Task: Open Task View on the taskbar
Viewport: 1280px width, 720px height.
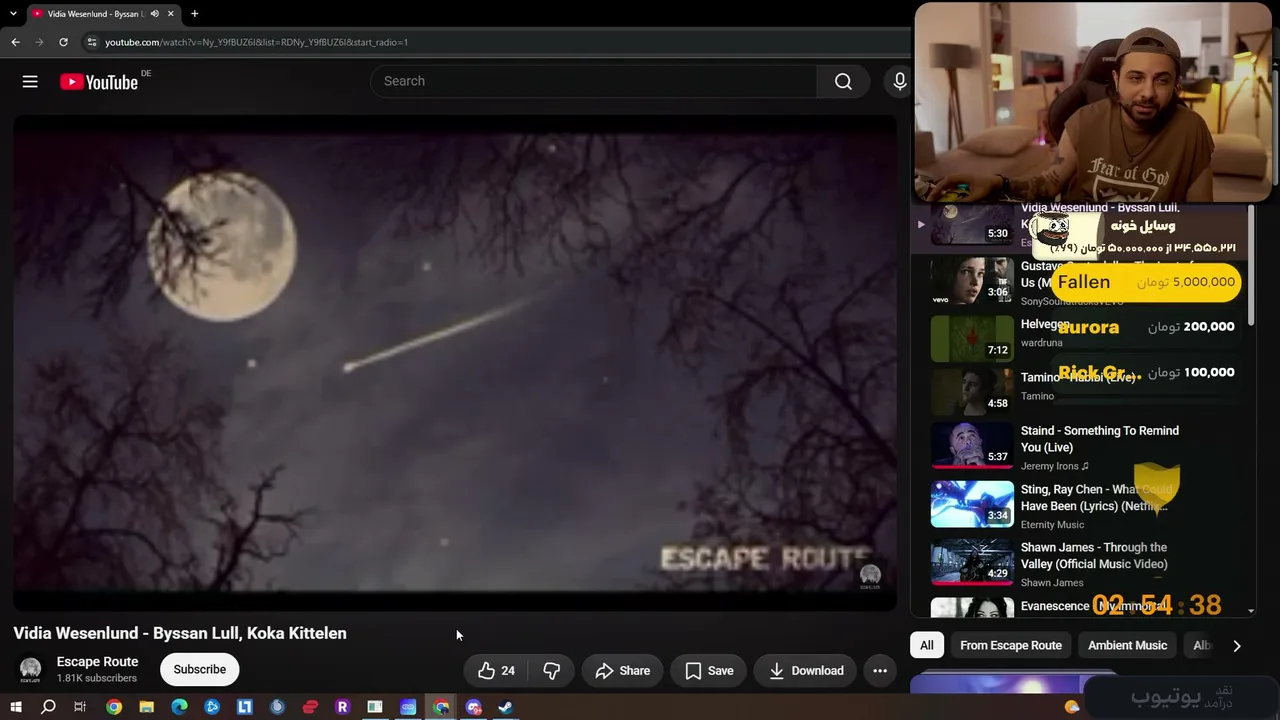Action: [x=80, y=707]
